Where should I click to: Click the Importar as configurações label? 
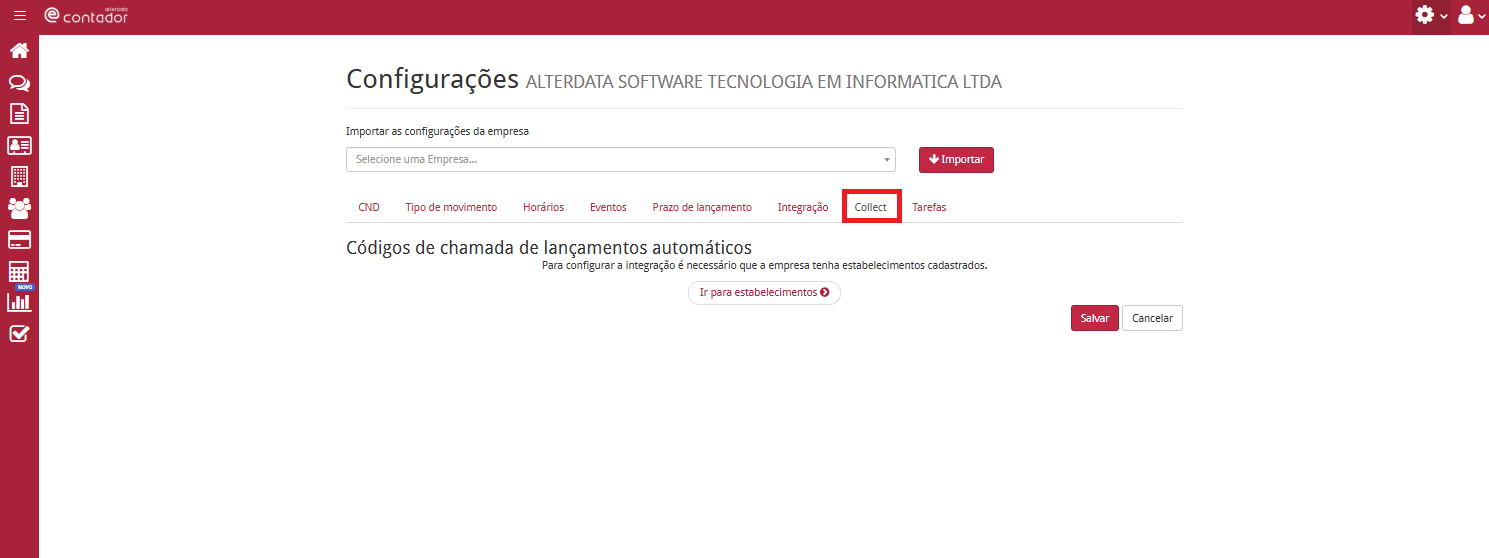pos(437,131)
